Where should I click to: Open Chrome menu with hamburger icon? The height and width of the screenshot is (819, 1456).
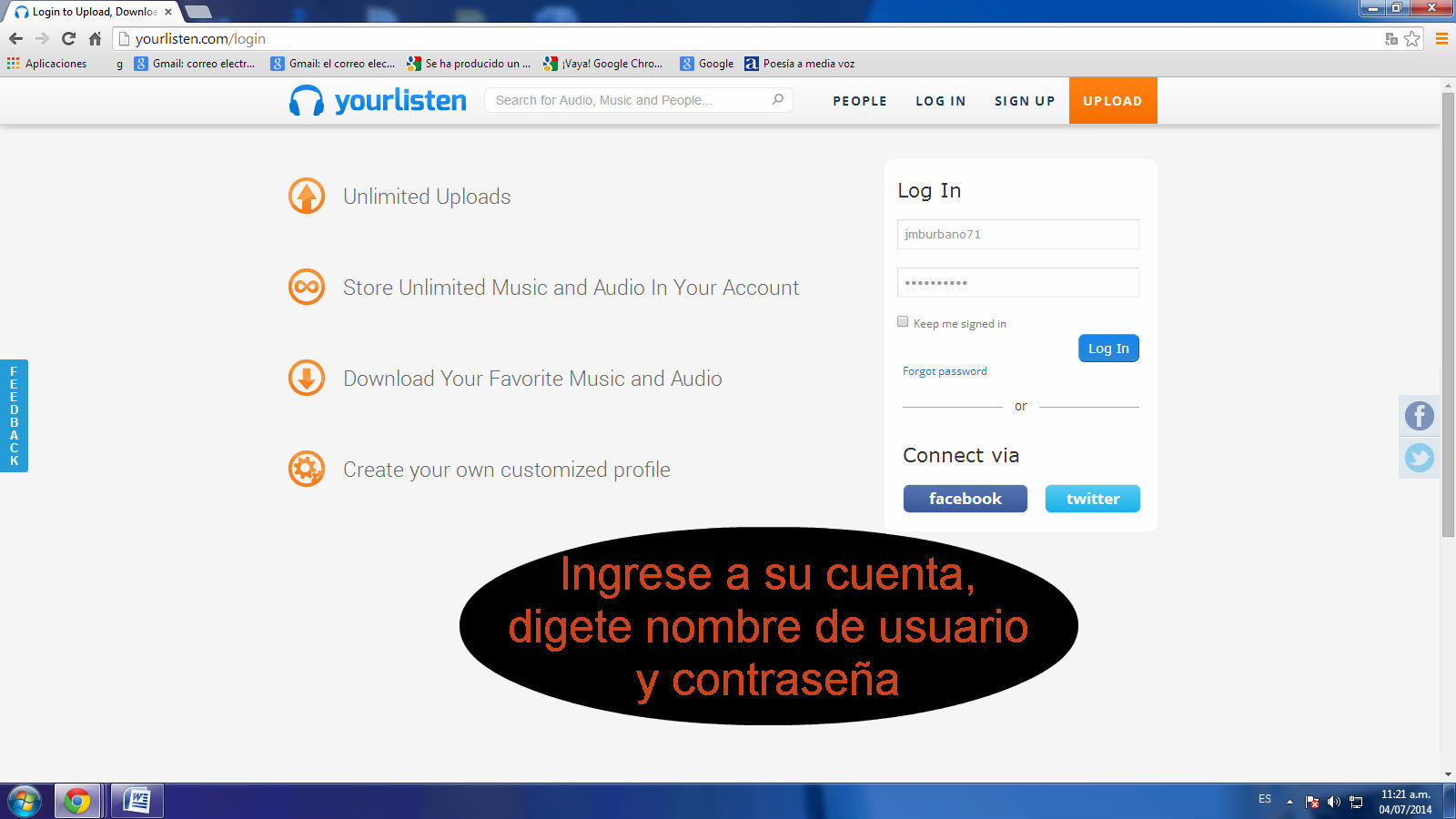tap(1441, 39)
